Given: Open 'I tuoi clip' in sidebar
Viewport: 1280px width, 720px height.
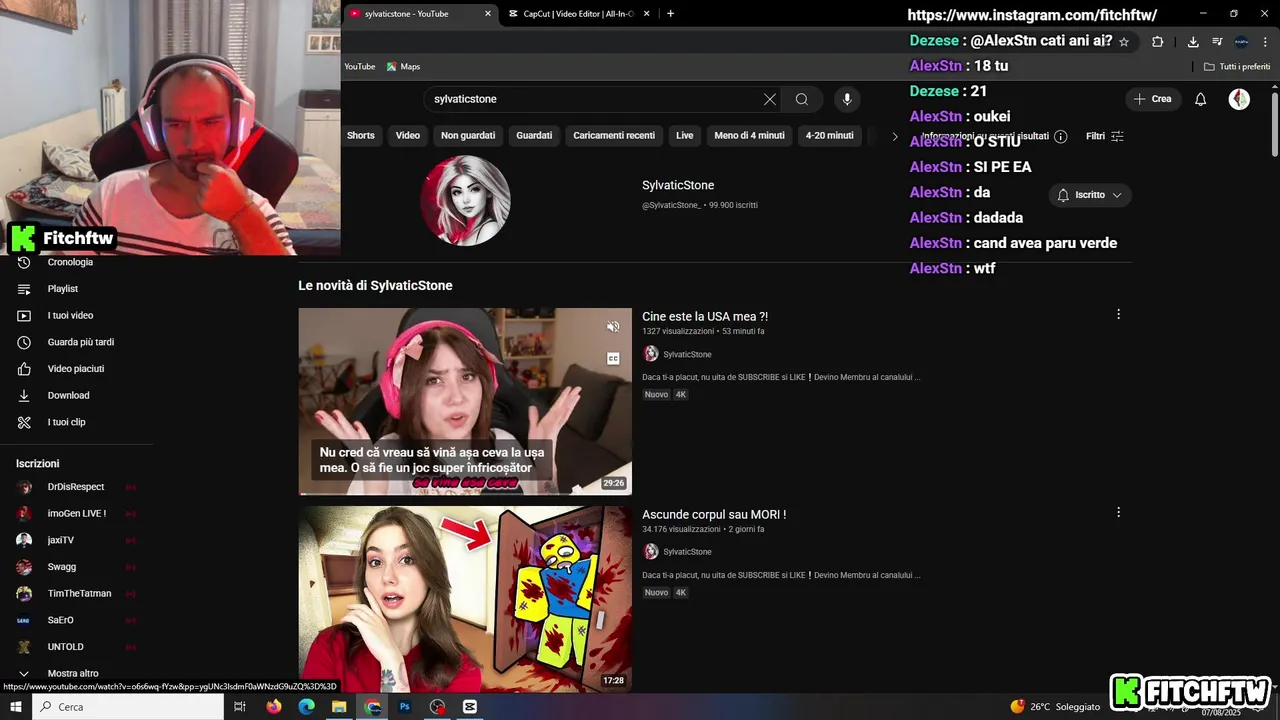Looking at the screenshot, I should coord(66,422).
